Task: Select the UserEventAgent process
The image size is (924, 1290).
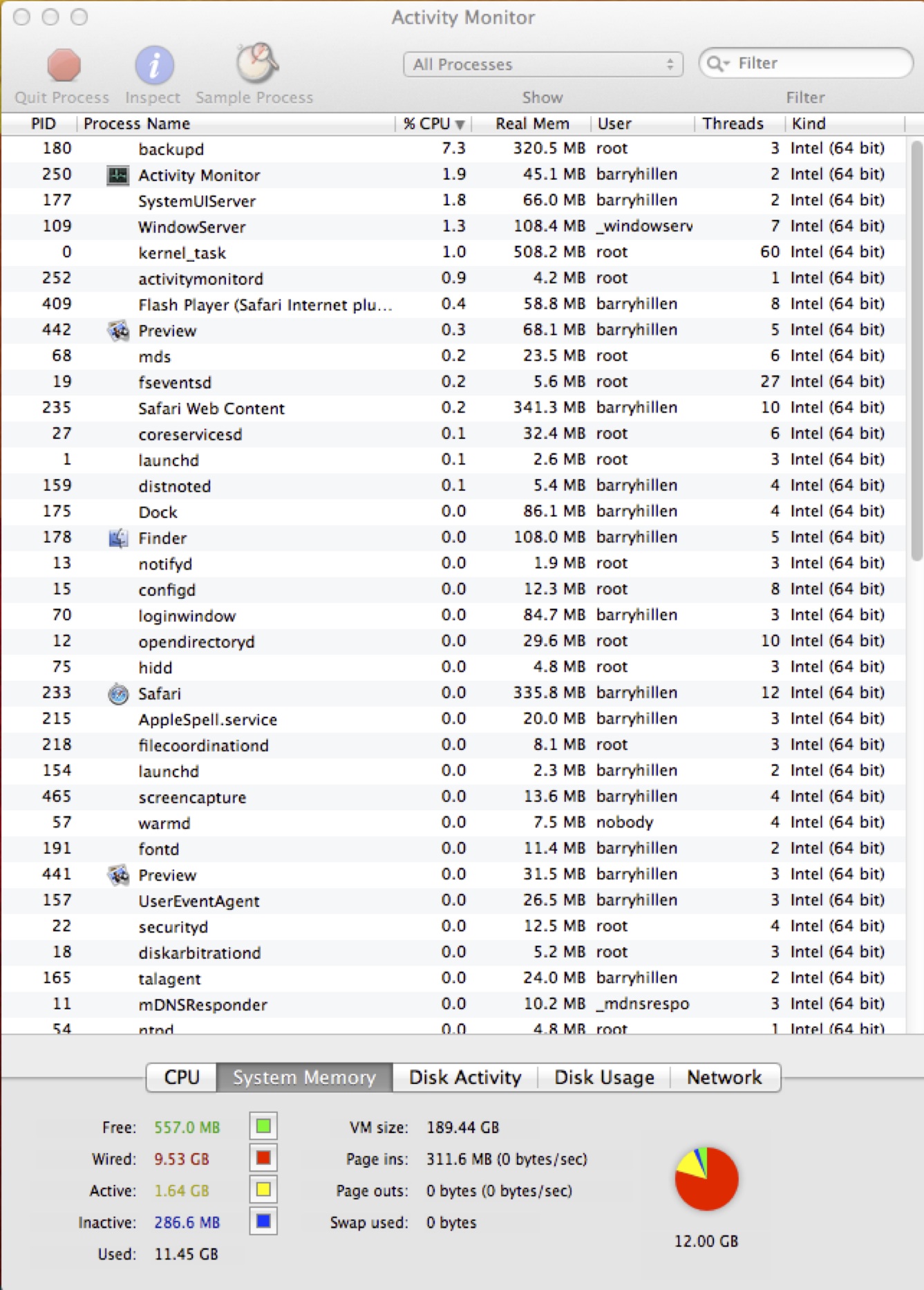Action: coord(453,901)
